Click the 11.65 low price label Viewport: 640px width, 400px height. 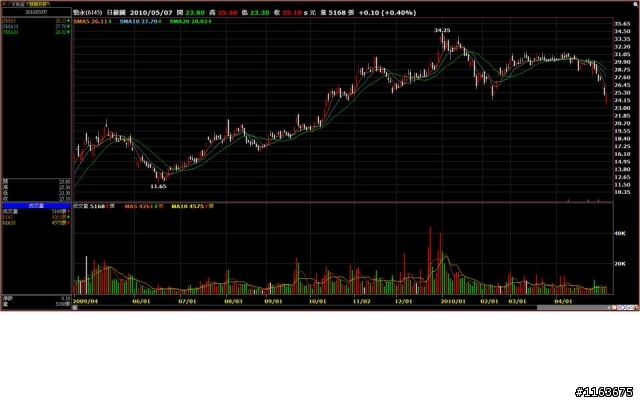[158, 187]
